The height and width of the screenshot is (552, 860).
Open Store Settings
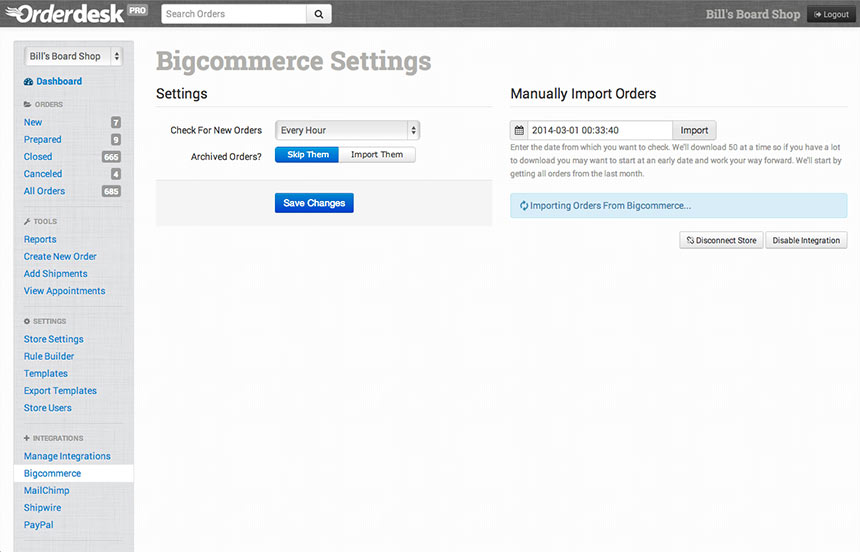tap(53, 340)
